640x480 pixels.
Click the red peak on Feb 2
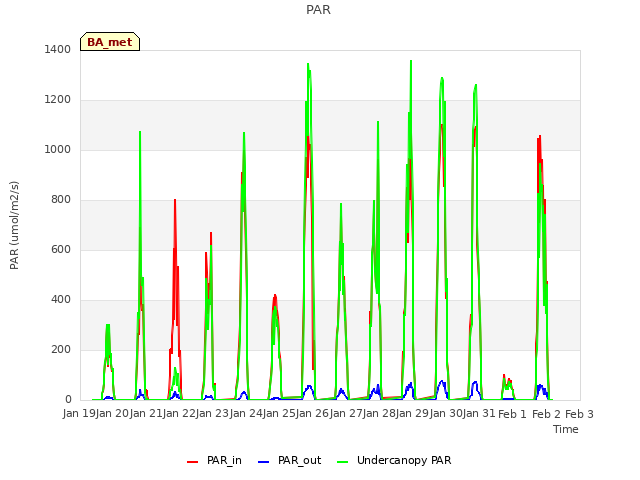pos(540,136)
